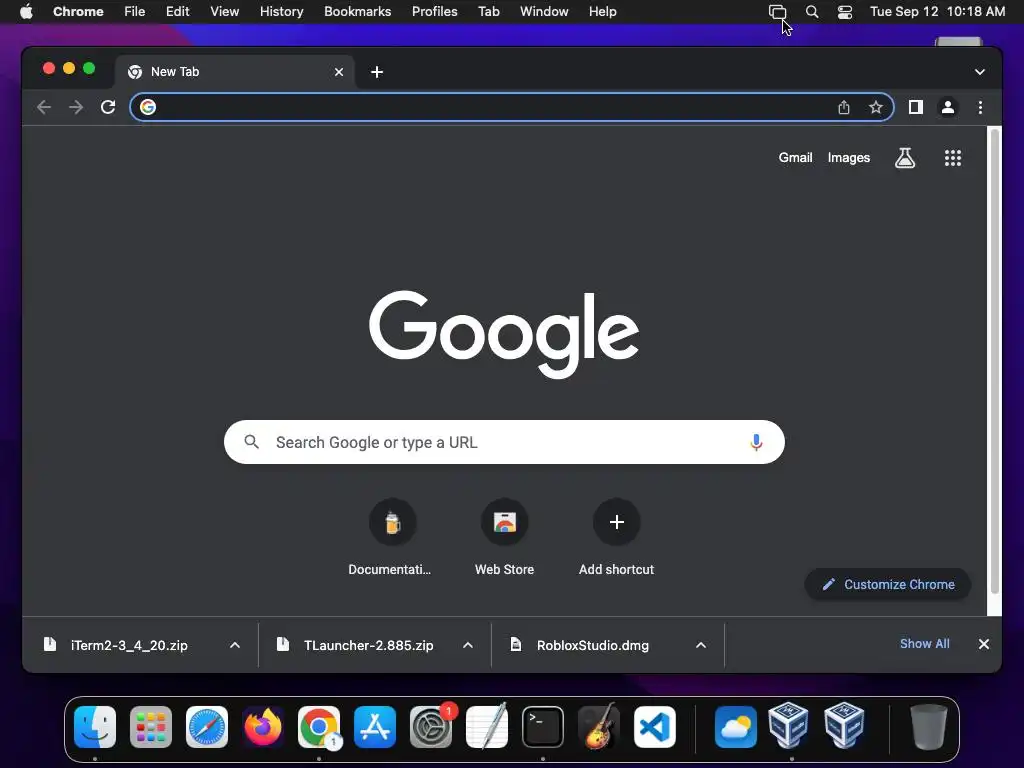Image resolution: width=1024 pixels, height=768 pixels.
Task: Expand options for RobloxStudio.dmg download
Action: (701, 645)
